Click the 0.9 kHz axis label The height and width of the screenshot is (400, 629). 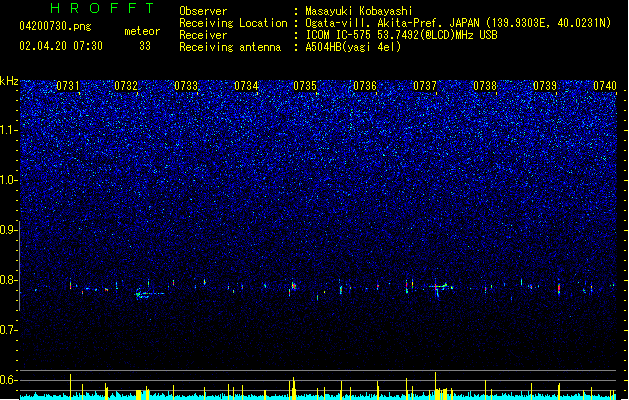(x=9, y=230)
